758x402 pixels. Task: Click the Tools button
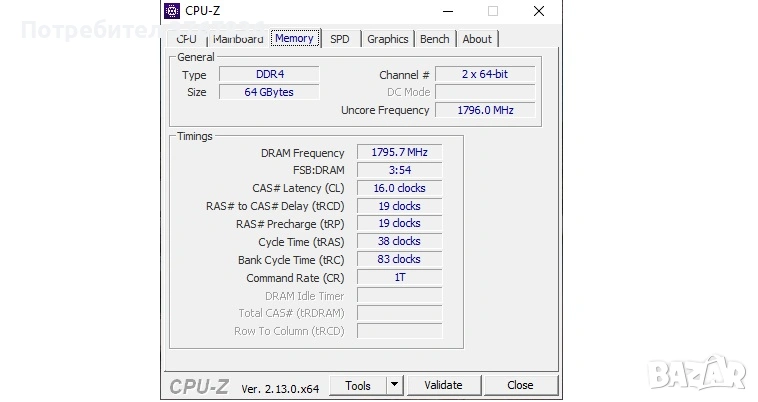click(x=358, y=386)
